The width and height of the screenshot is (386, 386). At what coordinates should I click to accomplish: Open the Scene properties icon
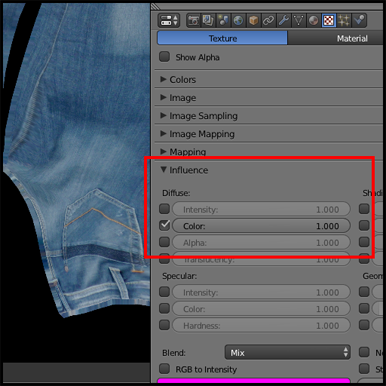tap(223, 21)
